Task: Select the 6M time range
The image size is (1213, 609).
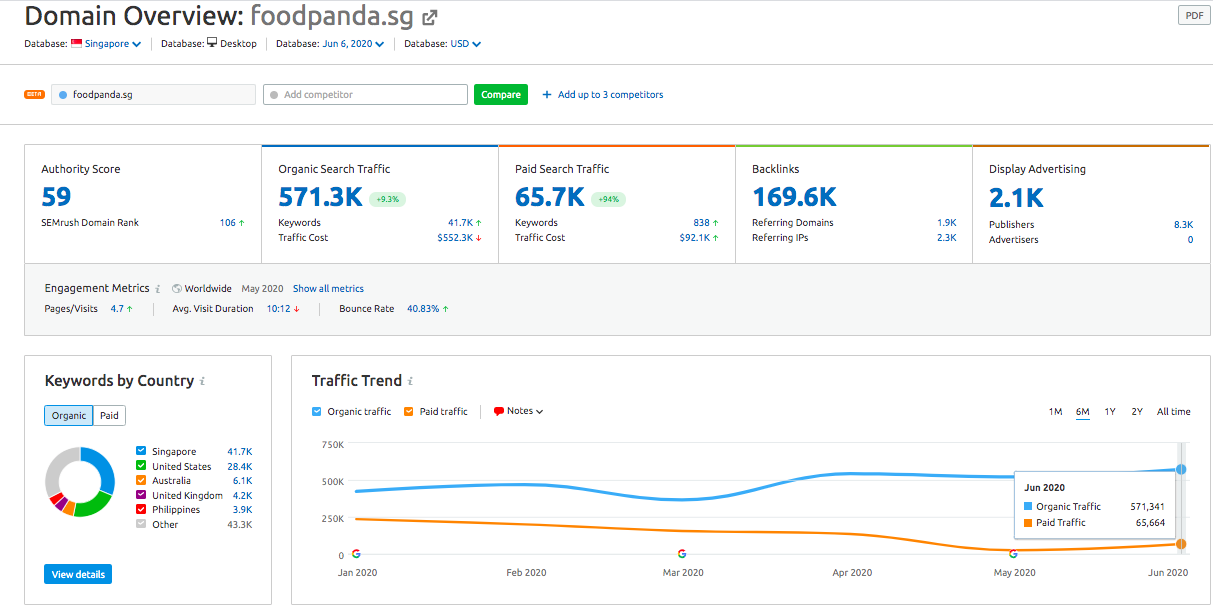Action: point(1083,412)
